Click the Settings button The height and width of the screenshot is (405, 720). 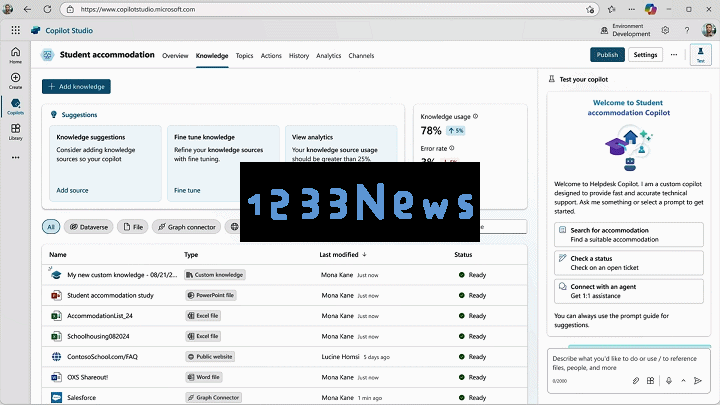[645, 55]
